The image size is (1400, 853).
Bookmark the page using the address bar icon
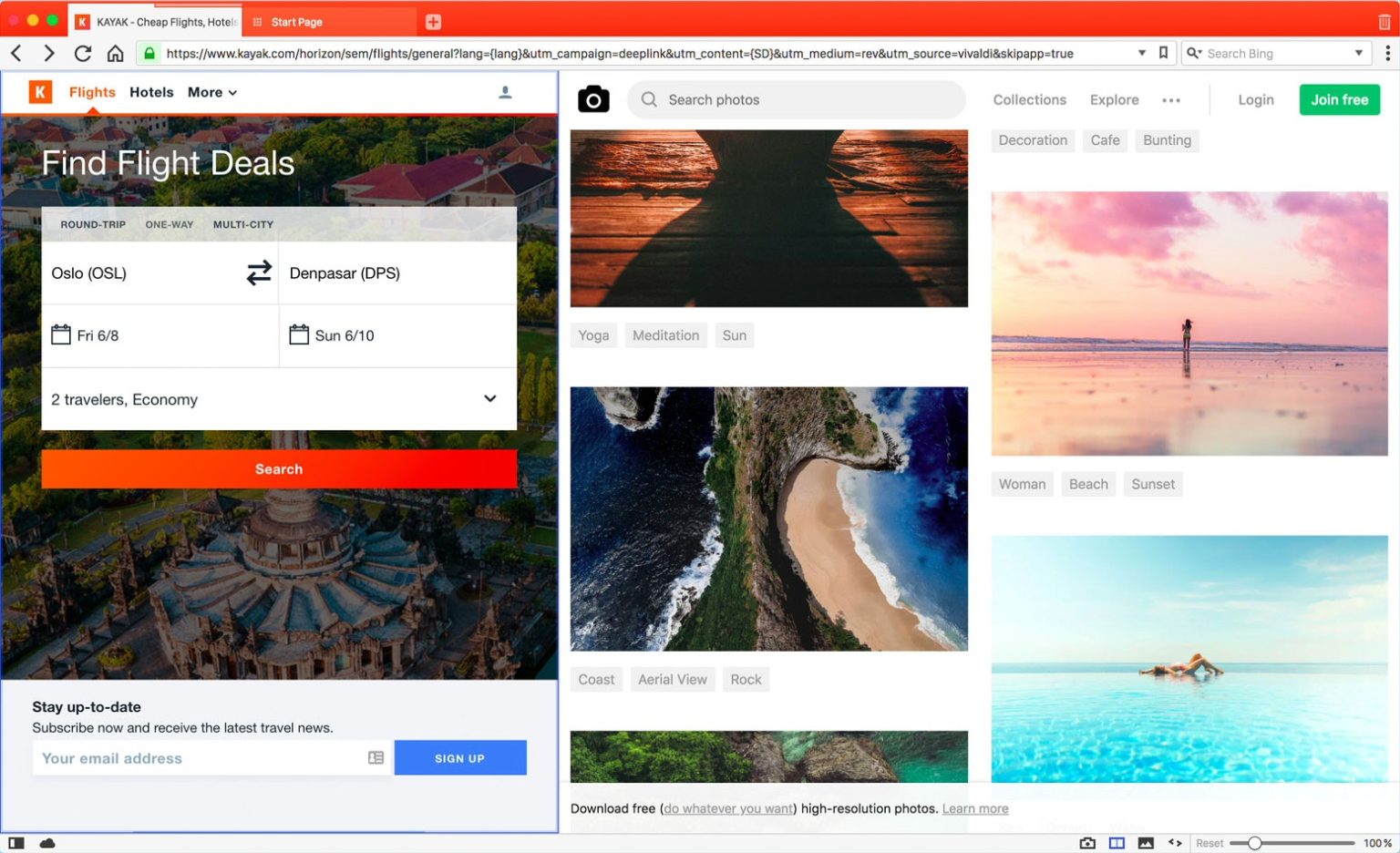click(1163, 53)
